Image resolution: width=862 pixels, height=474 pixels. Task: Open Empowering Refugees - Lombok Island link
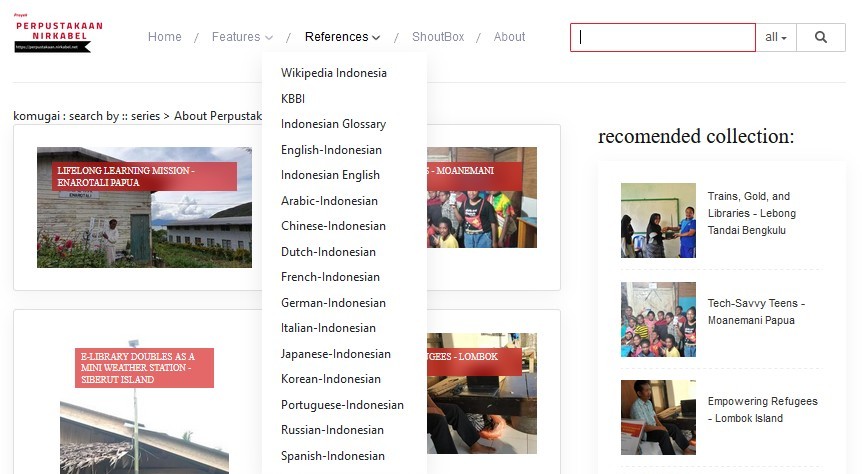pyautogui.click(x=762, y=410)
